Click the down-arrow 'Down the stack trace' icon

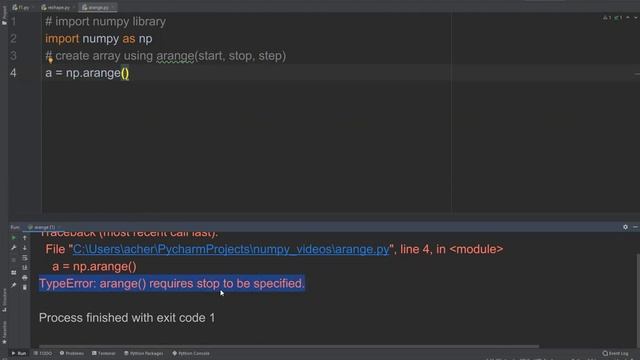pyautogui.click(x=24, y=248)
